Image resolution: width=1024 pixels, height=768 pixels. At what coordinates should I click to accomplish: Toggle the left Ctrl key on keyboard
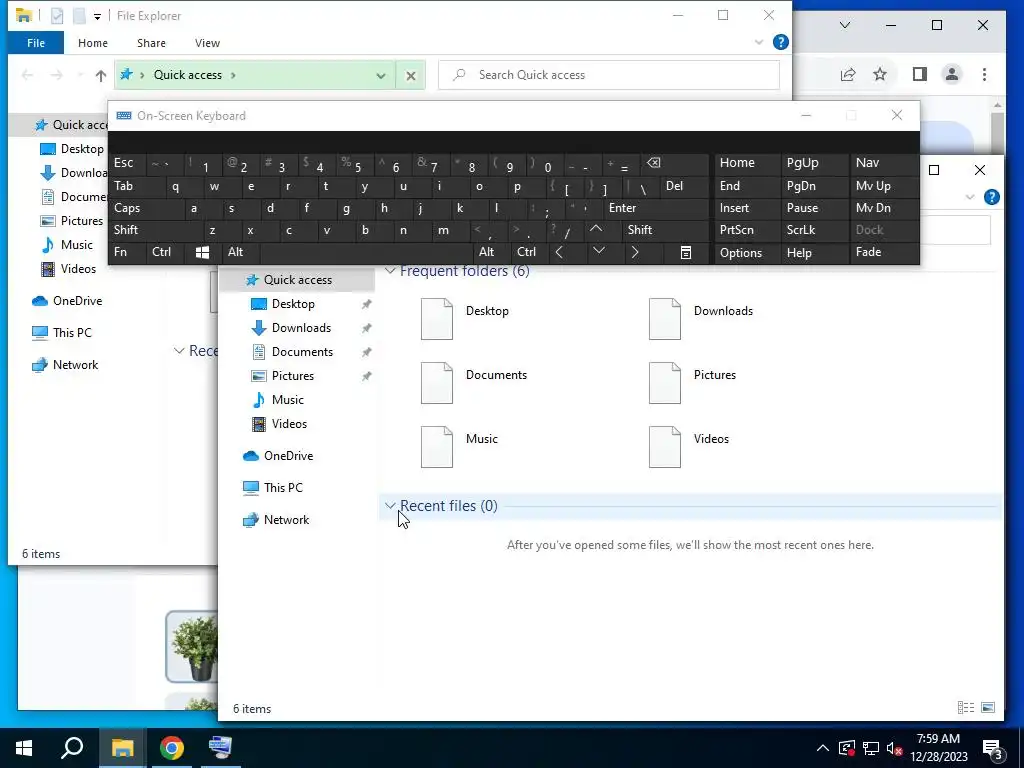[x=165, y=252]
